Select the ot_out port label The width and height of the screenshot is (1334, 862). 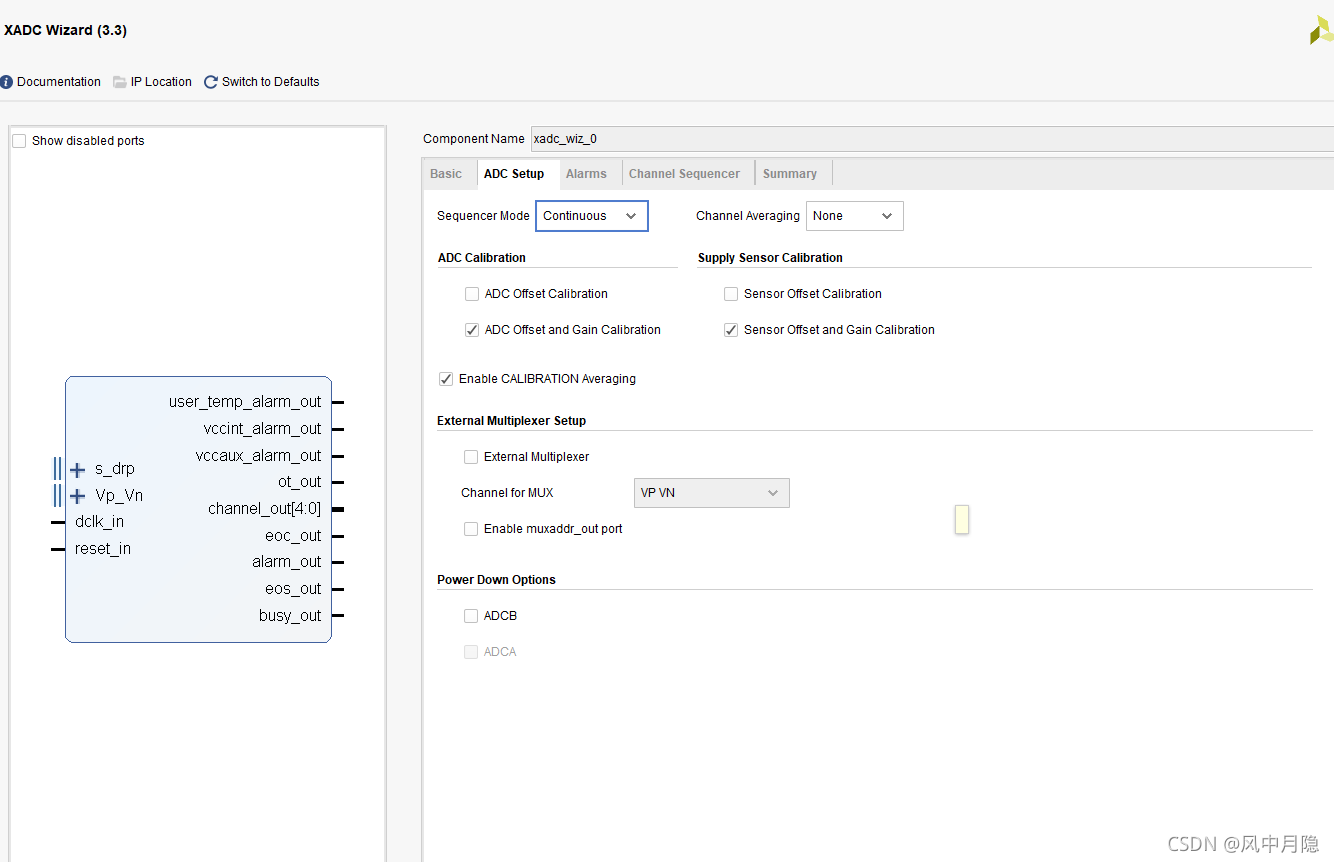pyautogui.click(x=300, y=482)
